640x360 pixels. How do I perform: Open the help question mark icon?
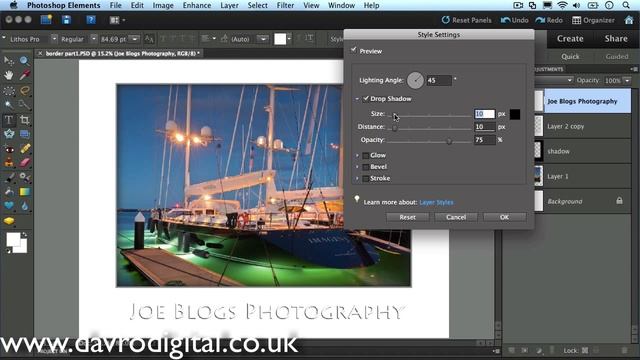91,20
